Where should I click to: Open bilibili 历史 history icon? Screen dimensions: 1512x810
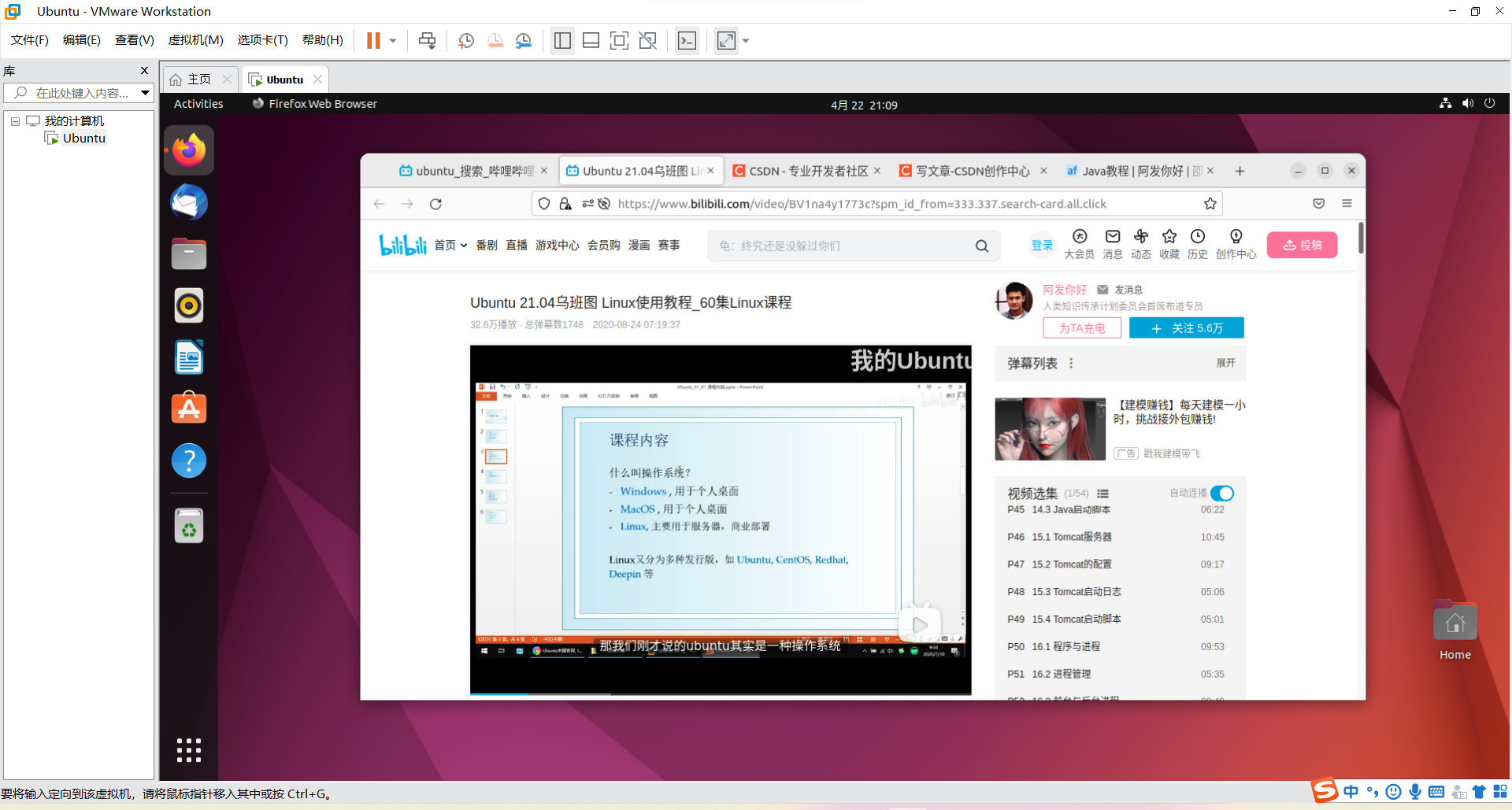pyautogui.click(x=1198, y=244)
